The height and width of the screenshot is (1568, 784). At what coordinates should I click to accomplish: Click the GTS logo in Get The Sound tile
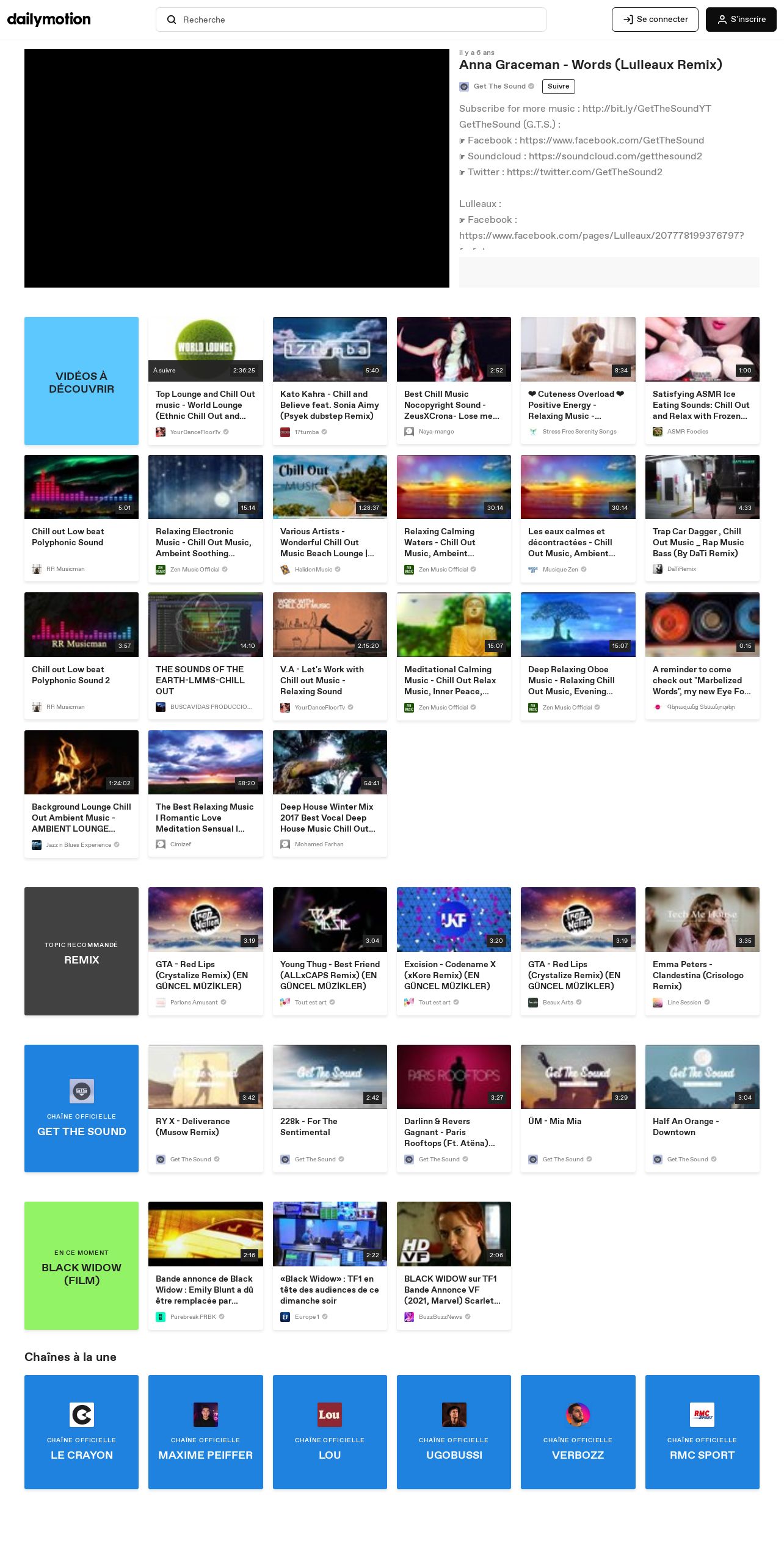coord(82,1091)
